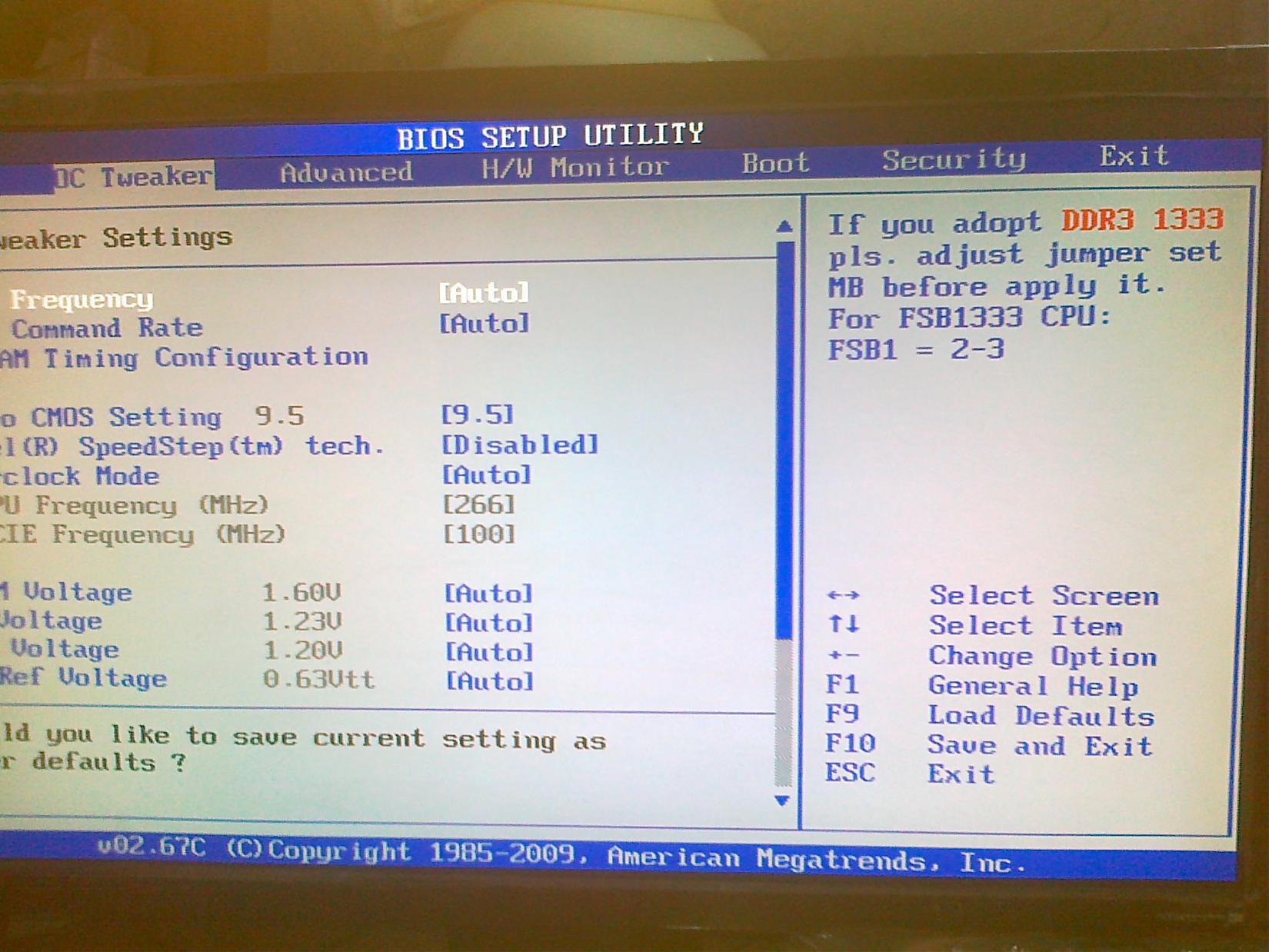Click the red DDR3 1333 text
This screenshot has height=952, width=1269.
coord(1142,221)
